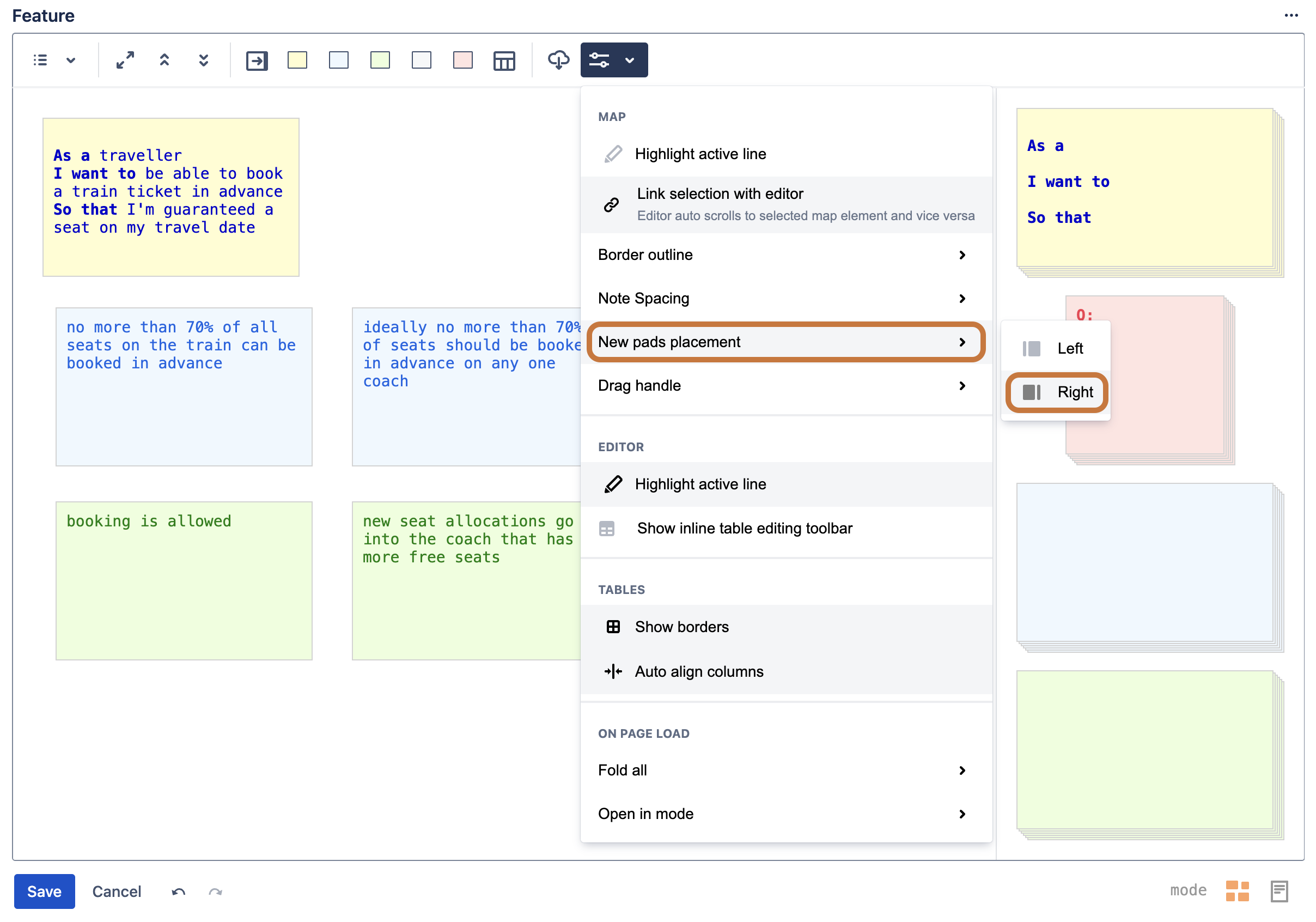Click the expand all double-chevron-down icon
Image resolution: width=1316 pixels, height=922 pixels.
204,60
